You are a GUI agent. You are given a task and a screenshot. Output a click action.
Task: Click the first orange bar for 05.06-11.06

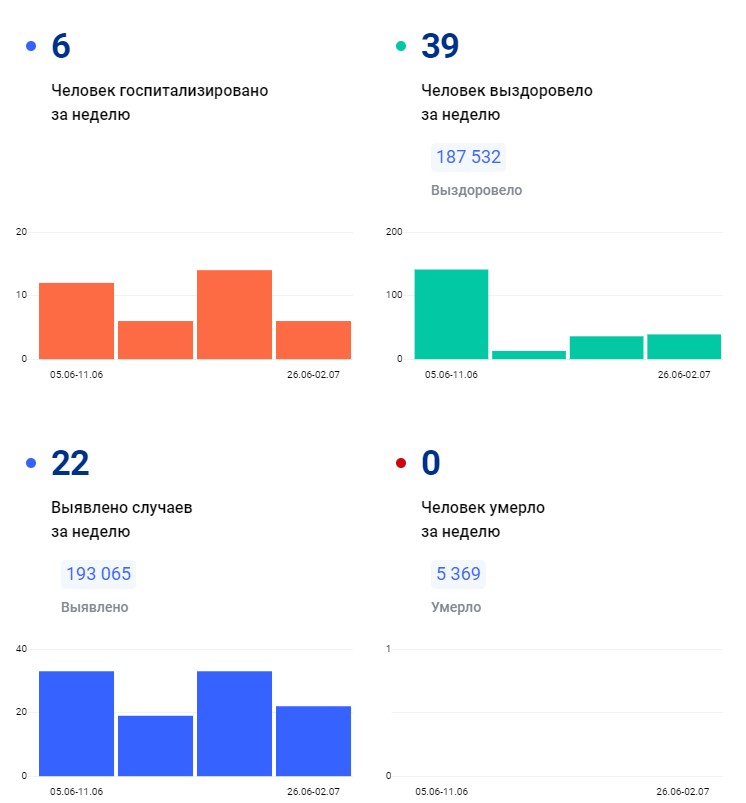[x=76, y=320]
